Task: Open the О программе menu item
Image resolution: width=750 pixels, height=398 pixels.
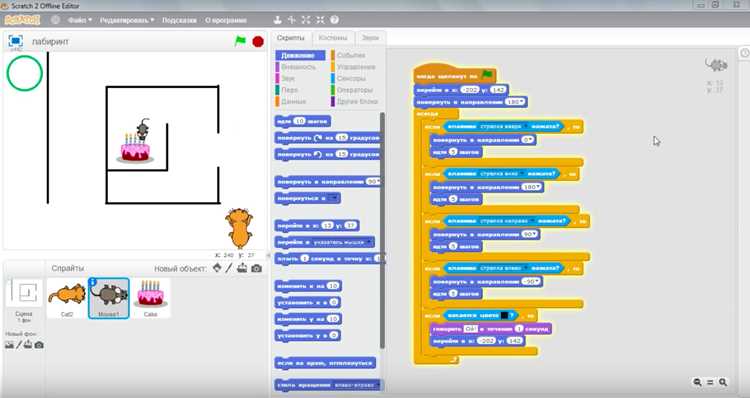Action: click(226, 20)
